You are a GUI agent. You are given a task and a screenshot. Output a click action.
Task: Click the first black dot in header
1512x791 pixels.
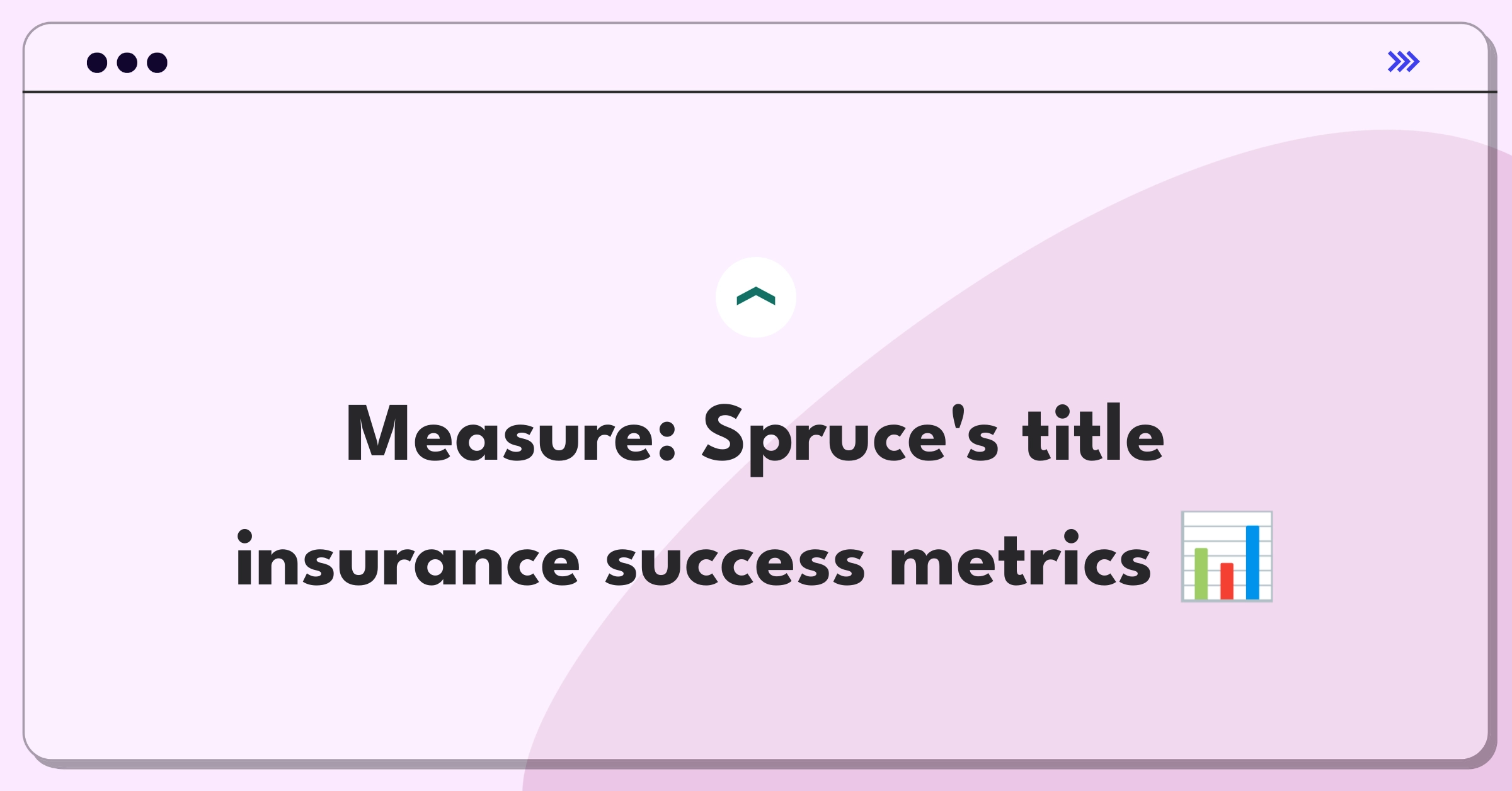pos(97,62)
